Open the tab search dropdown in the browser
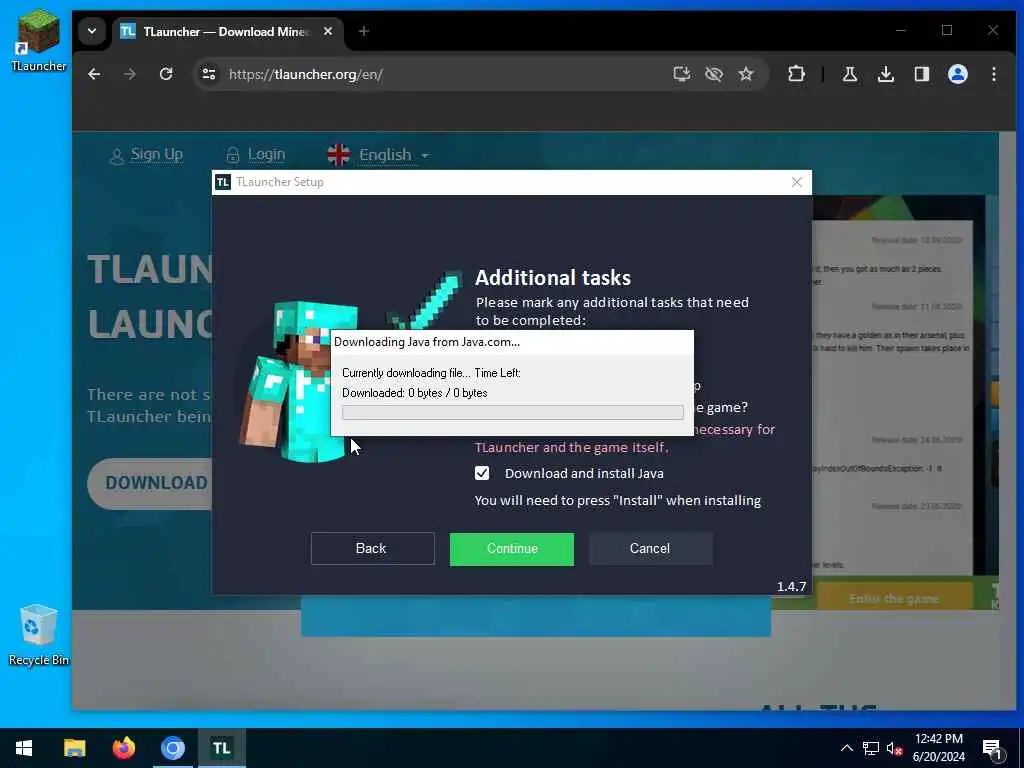Viewport: 1024px width, 768px height. (92, 31)
